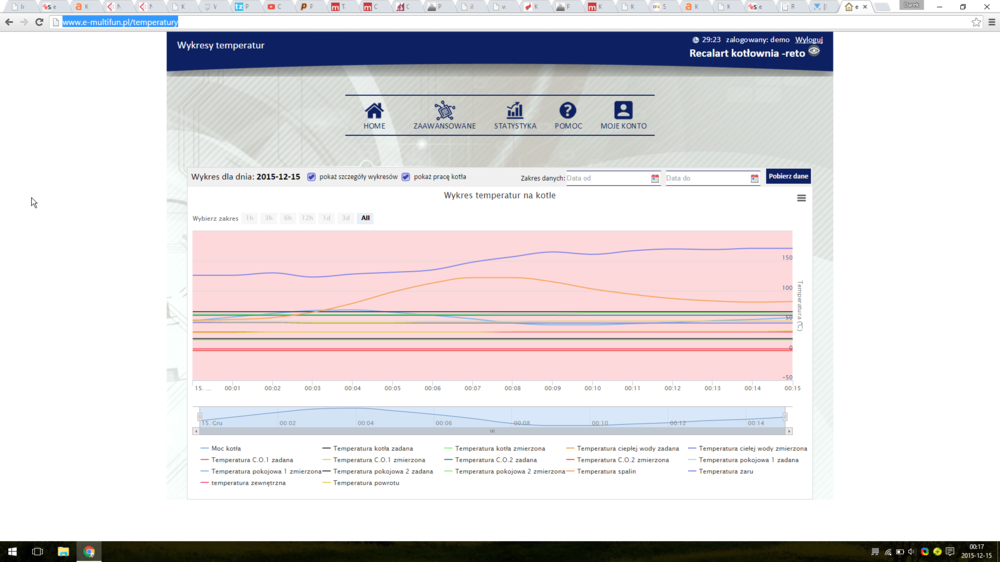
Task: Open the chart hamburger context menu
Action: 801,198
